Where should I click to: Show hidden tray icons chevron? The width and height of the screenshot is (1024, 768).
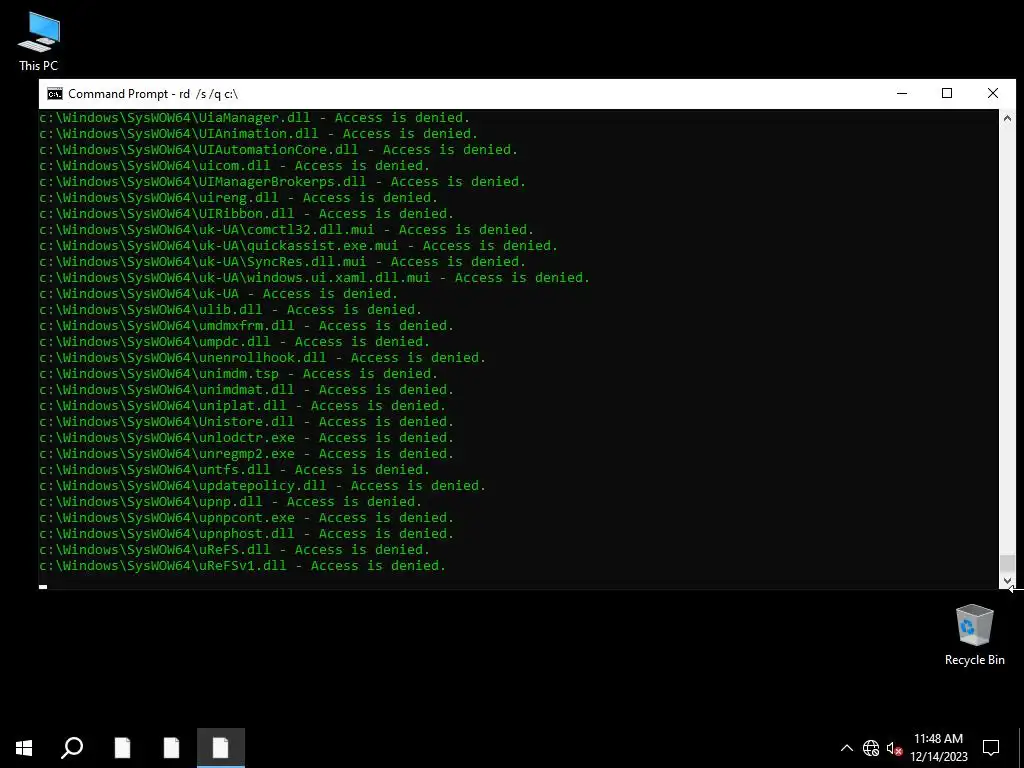[x=846, y=748]
